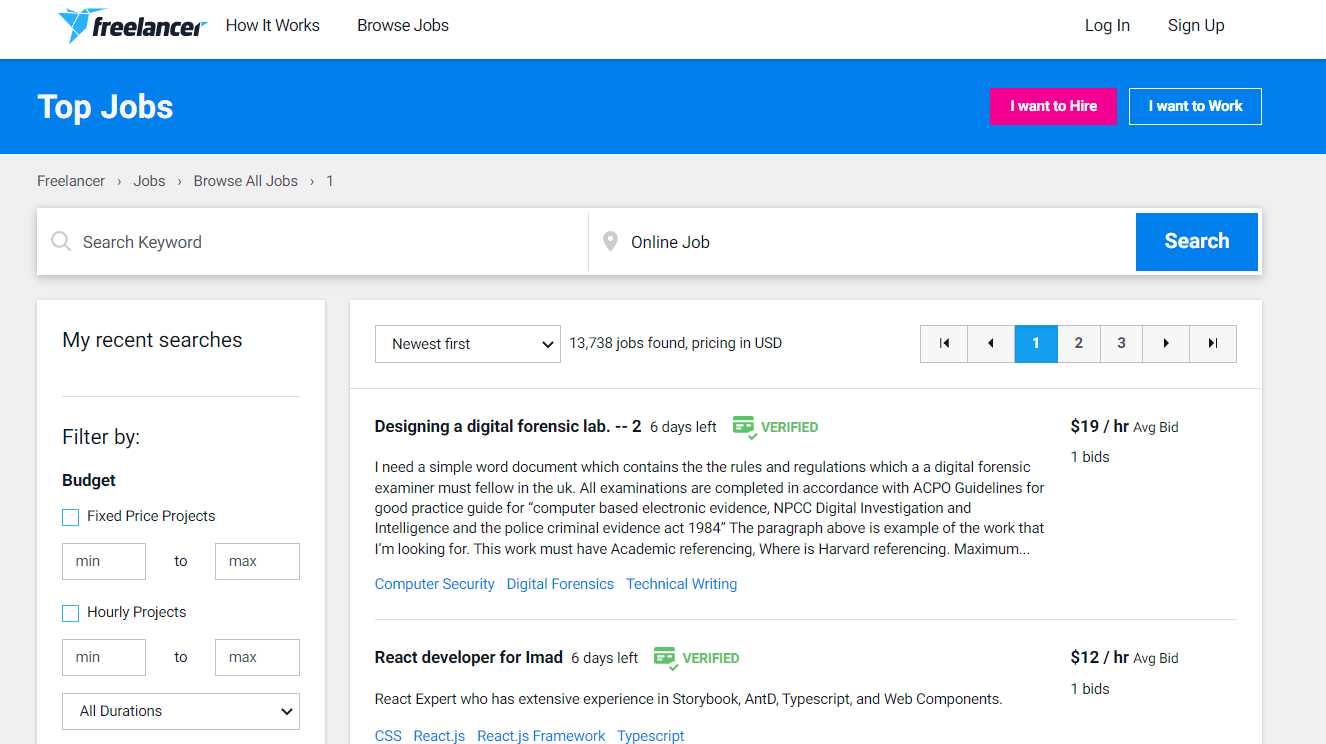Open the All Durations dropdown
The width and height of the screenshot is (1326, 744).
click(x=181, y=711)
